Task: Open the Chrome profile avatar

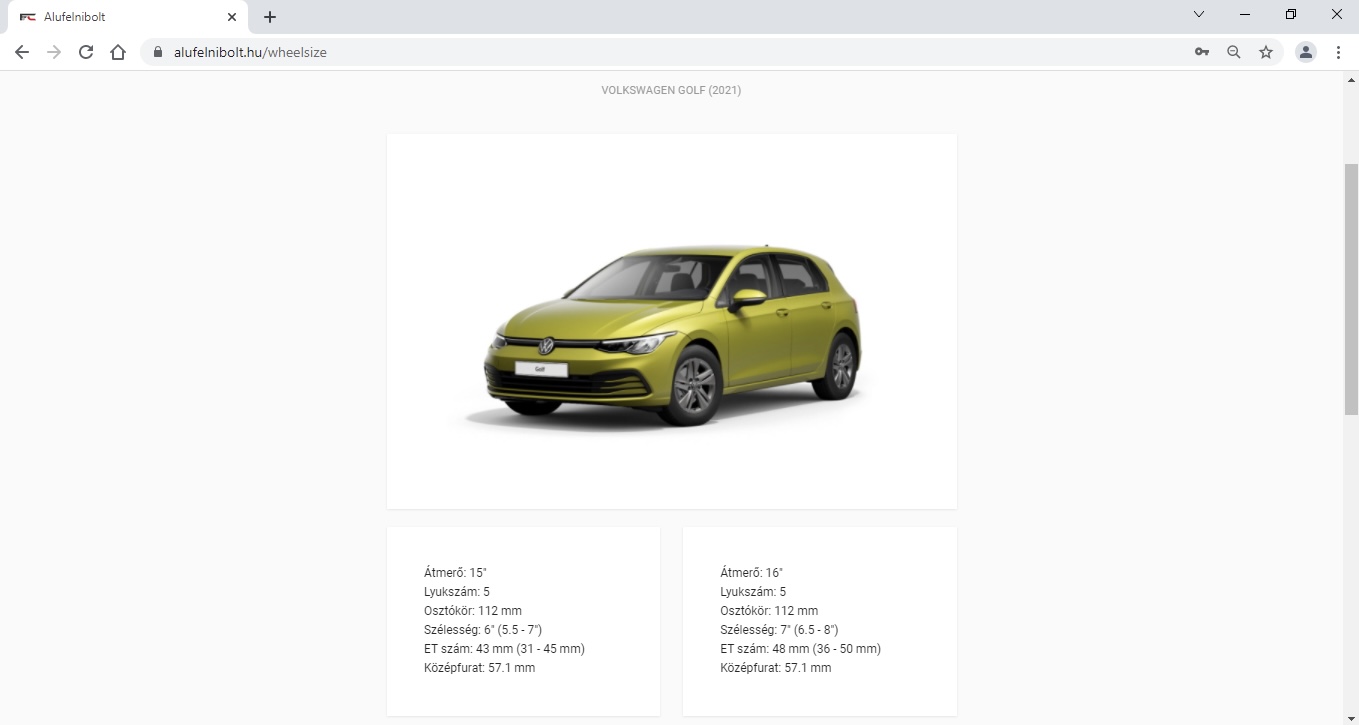Action: (1306, 52)
